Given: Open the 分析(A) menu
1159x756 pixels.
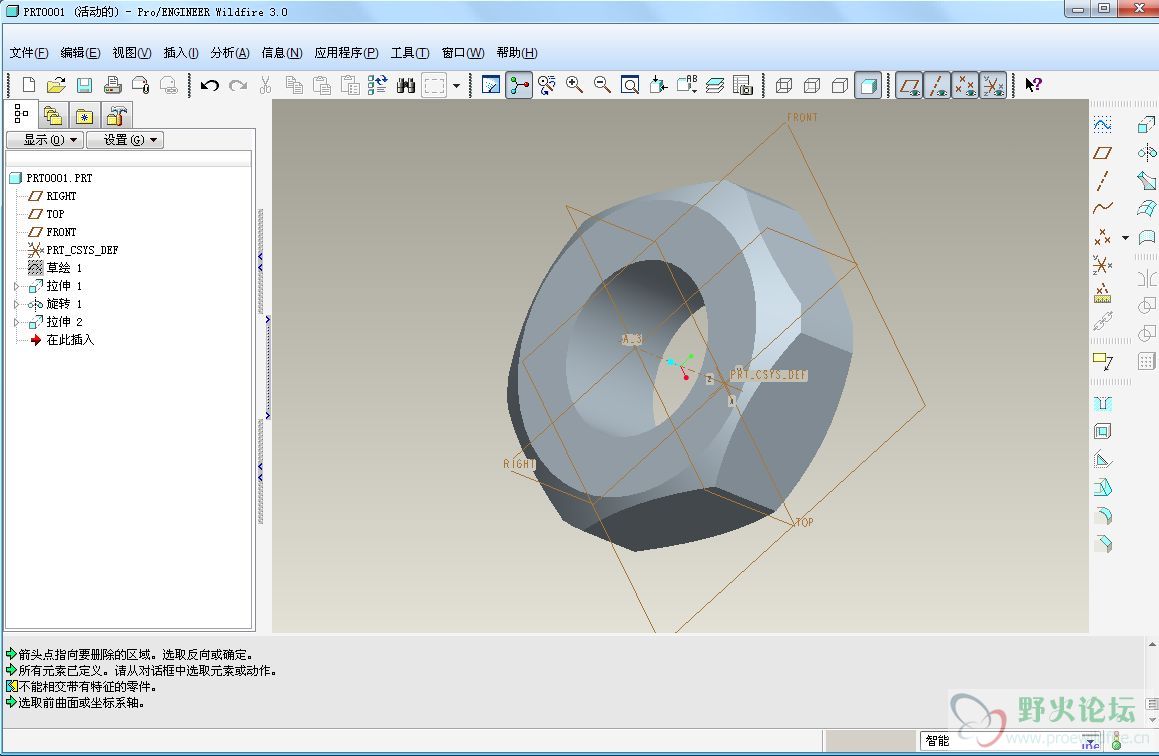Looking at the screenshot, I should pos(230,52).
